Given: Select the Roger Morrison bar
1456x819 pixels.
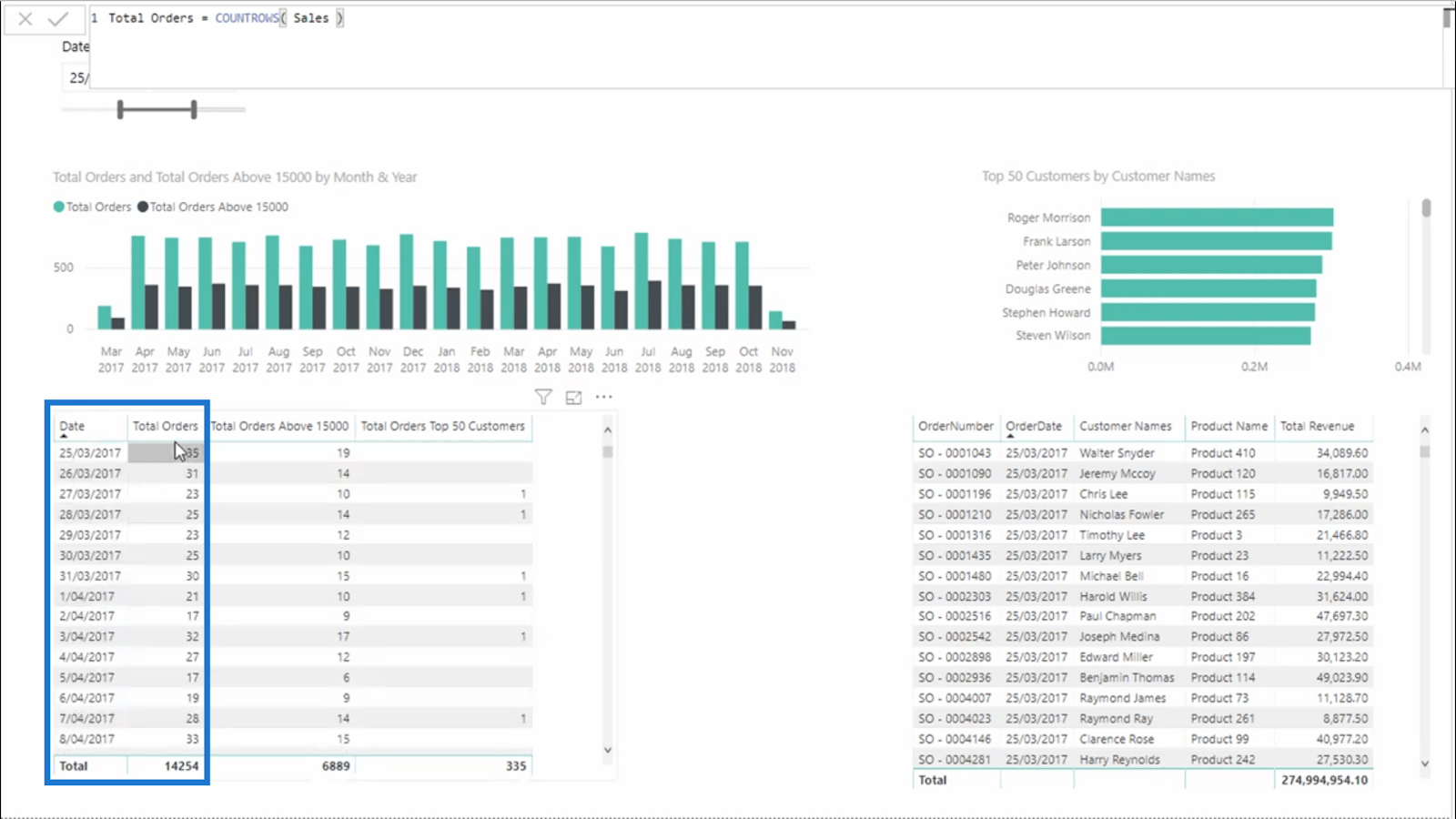Looking at the screenshot, I should pyautogui.click(x=1217, y=217).
